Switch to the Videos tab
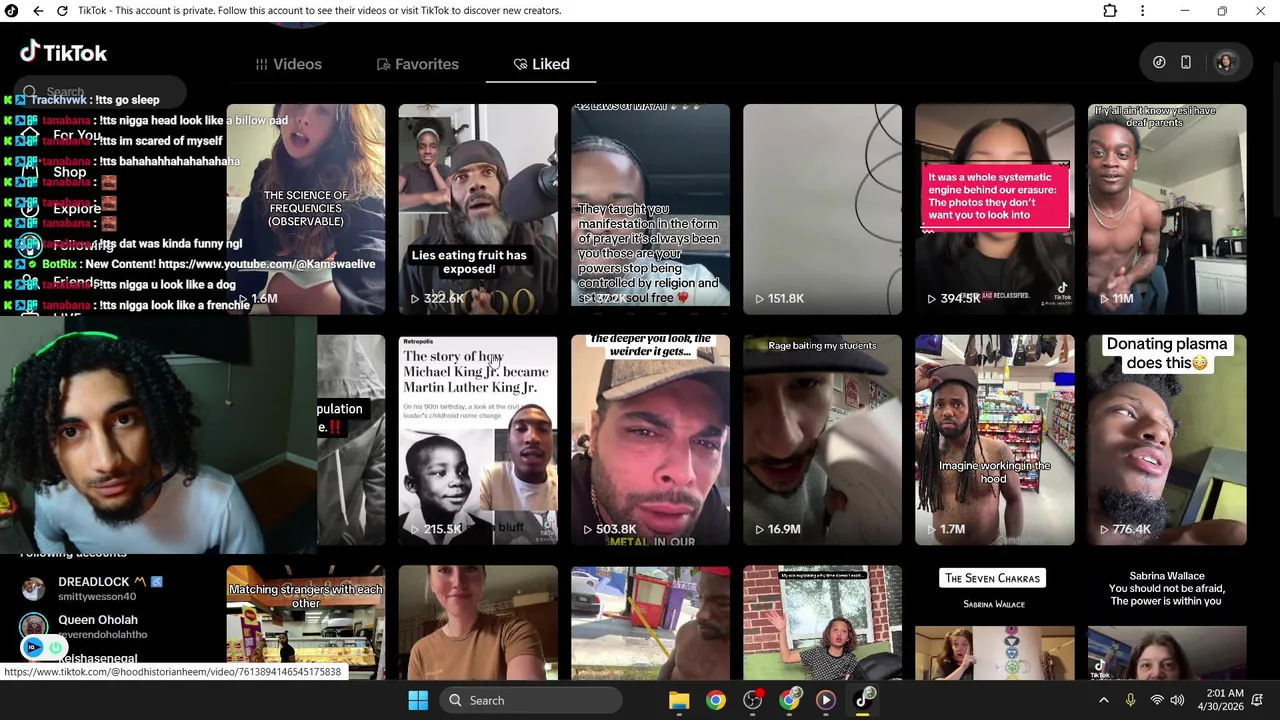Image resolution: width=1280 pixels, height=720 pixels. coord(288,64)
